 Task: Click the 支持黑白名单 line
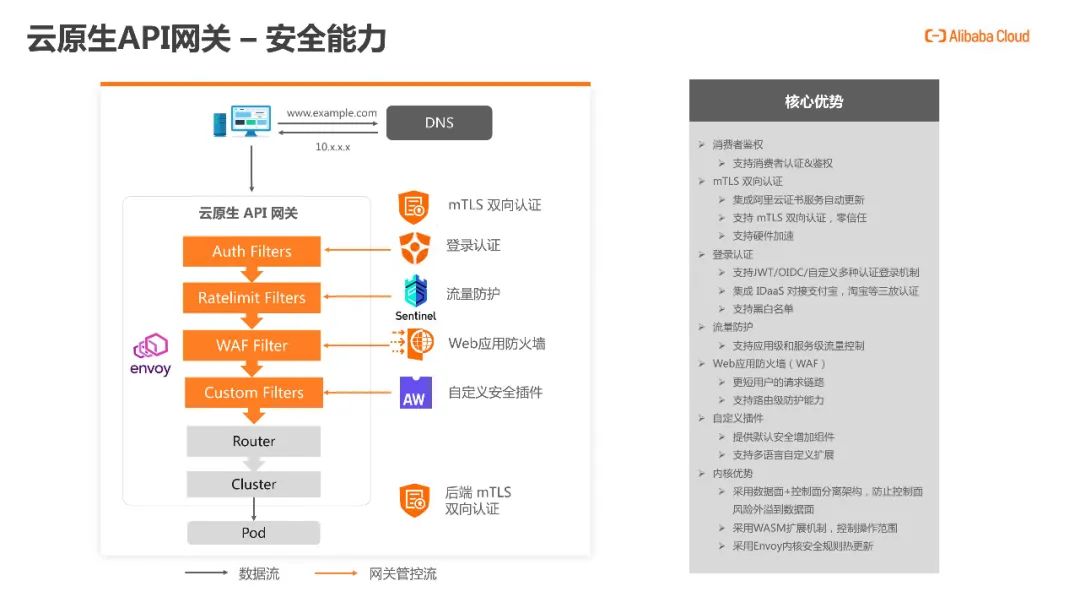[763, 309]
